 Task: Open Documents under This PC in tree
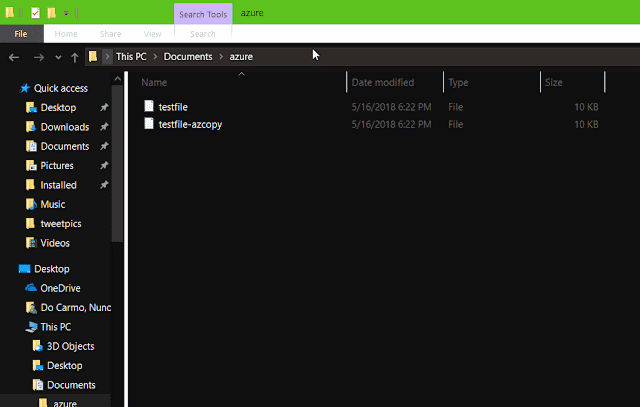[71, 385]
